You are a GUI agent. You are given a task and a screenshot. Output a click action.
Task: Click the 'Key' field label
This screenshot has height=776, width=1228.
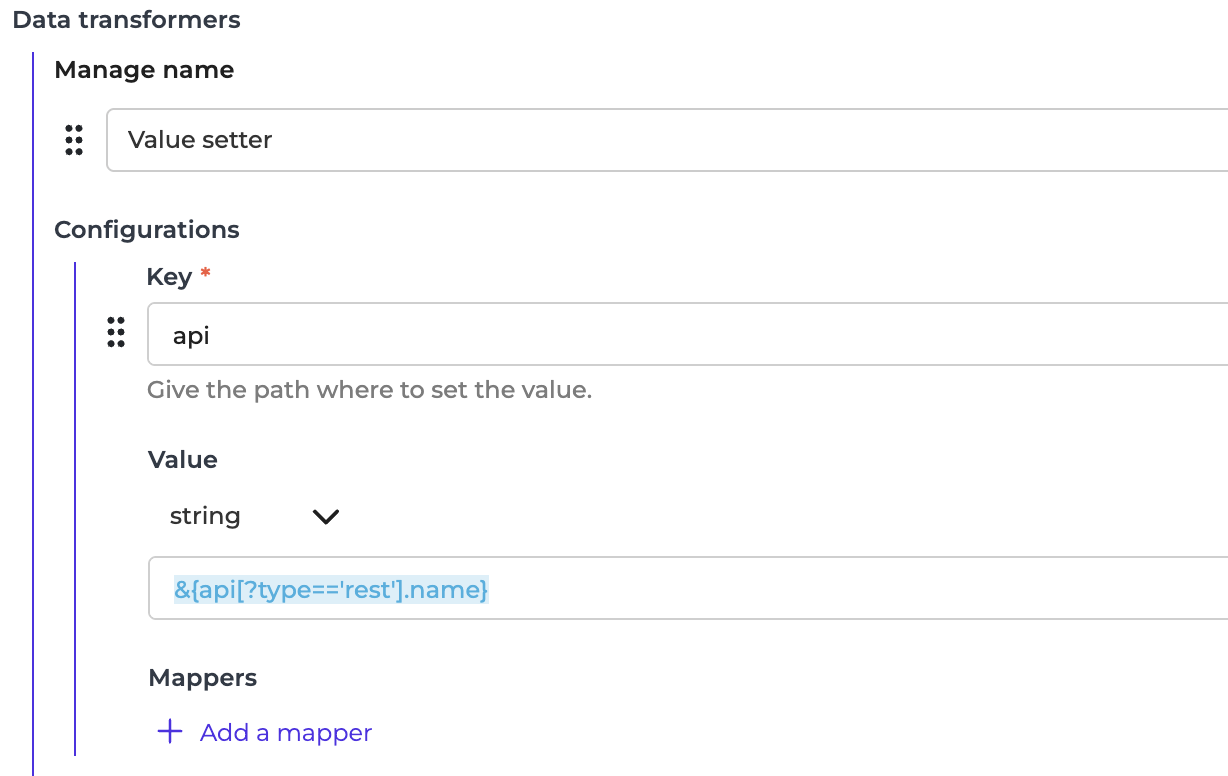coord(169,277)
